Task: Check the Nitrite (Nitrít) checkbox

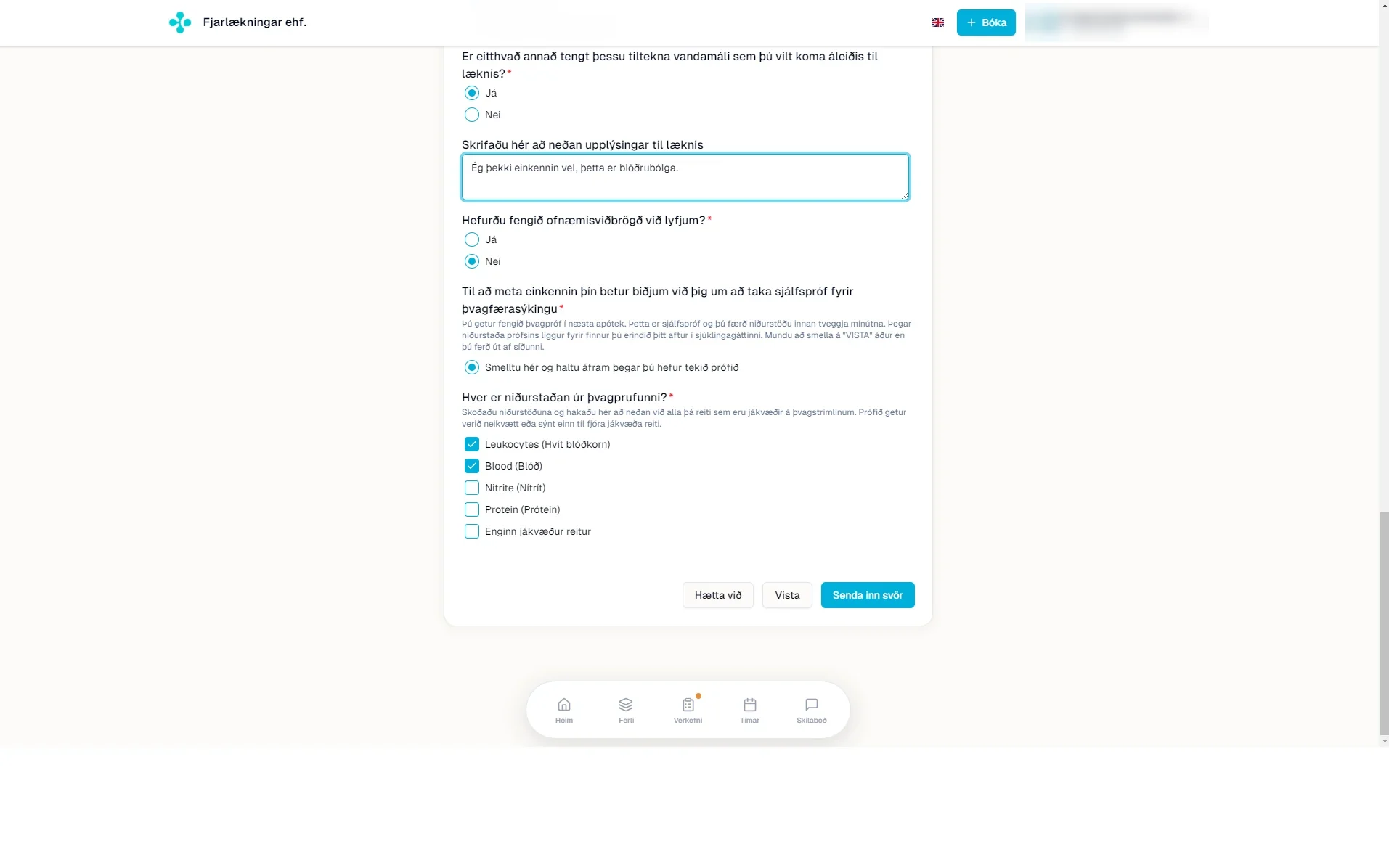Action: click(x=472, y=488)
